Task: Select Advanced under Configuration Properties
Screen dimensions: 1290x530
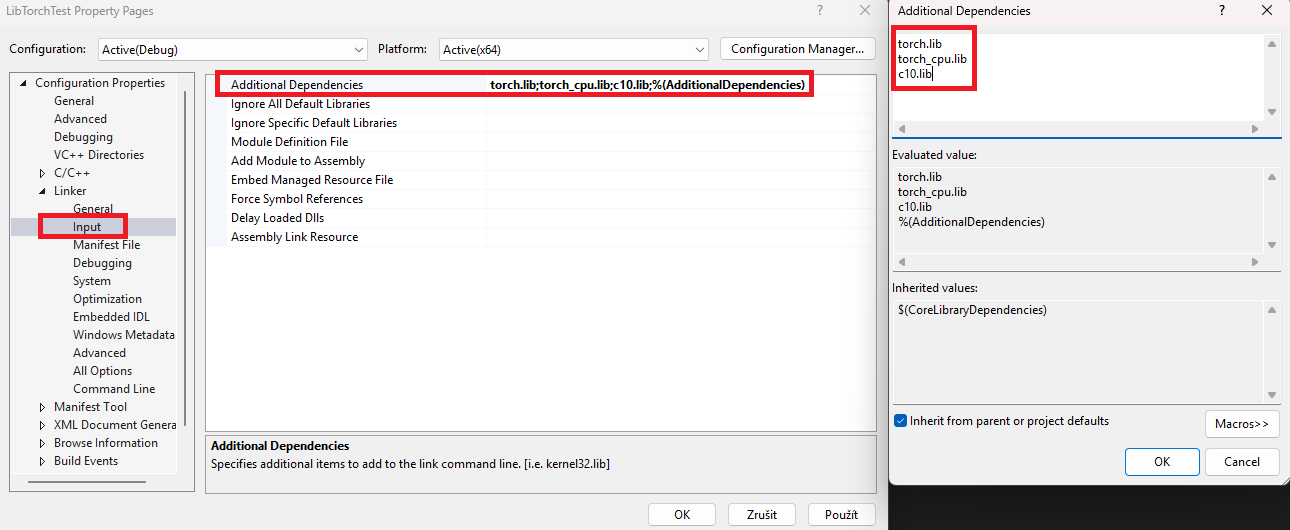Action: pyautogui.click(x=80, y=119)
